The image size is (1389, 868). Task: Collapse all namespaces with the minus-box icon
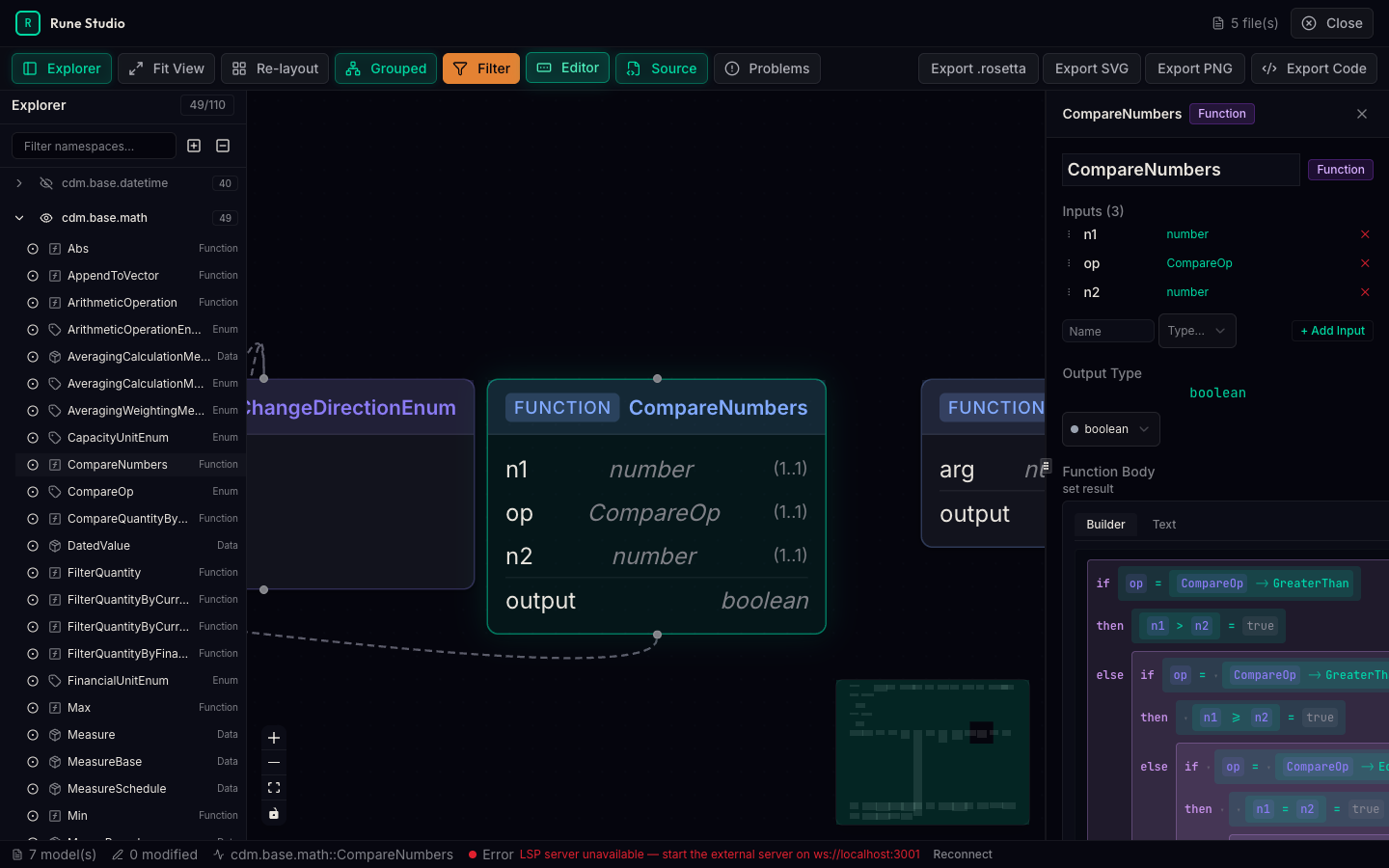pos(223,146)
